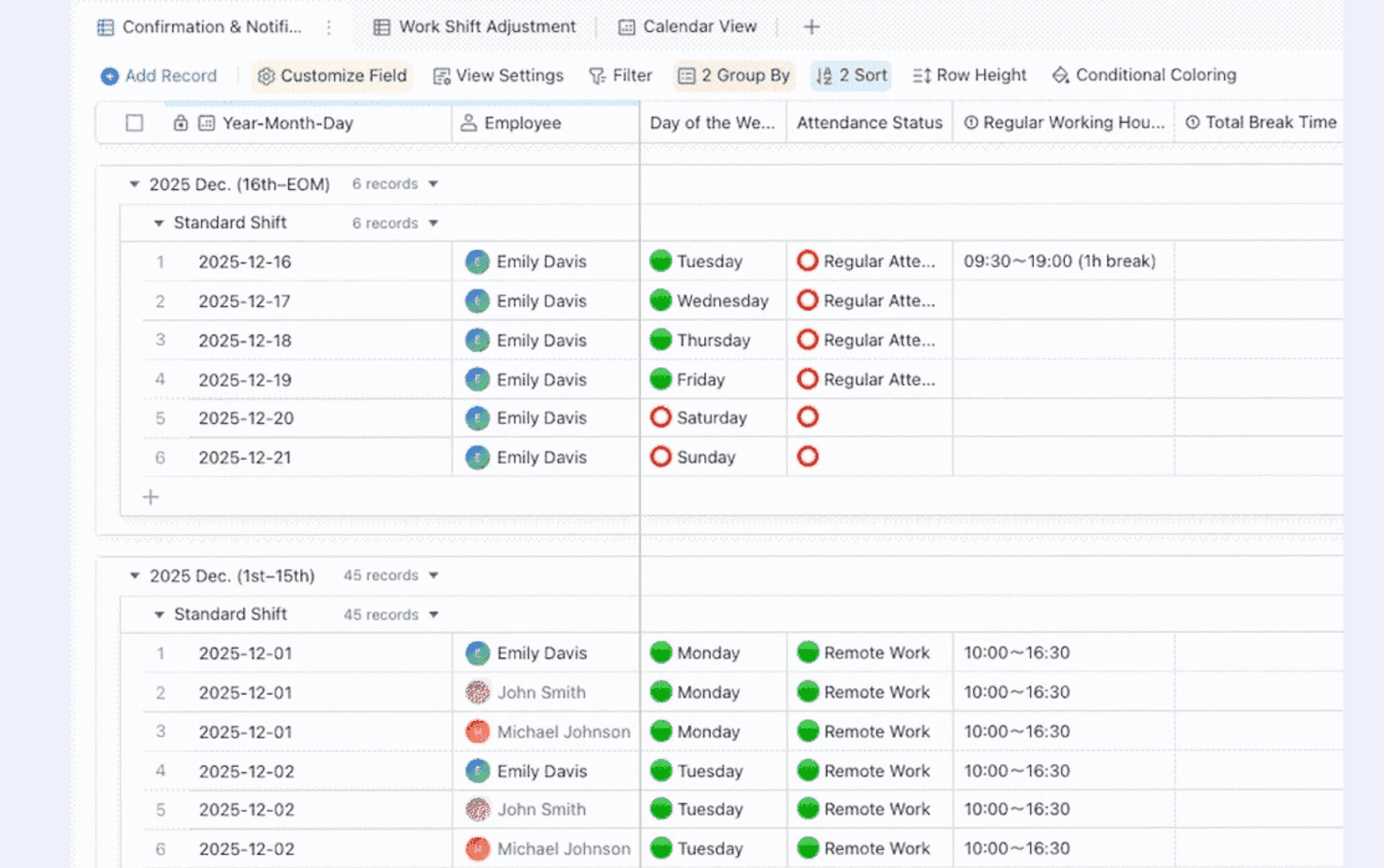Click the lock icon in Year-Month-Day header

point(180,123)
